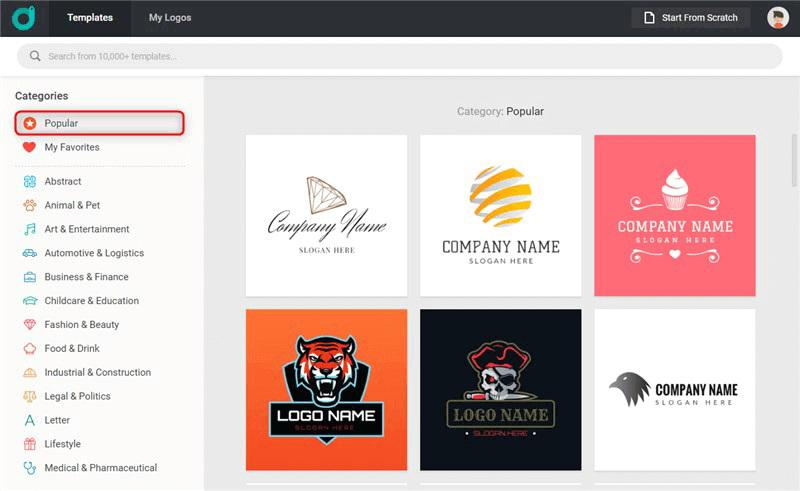Select the pirate skull logo template
The image size is (800, 491).
tap(500, 389)
